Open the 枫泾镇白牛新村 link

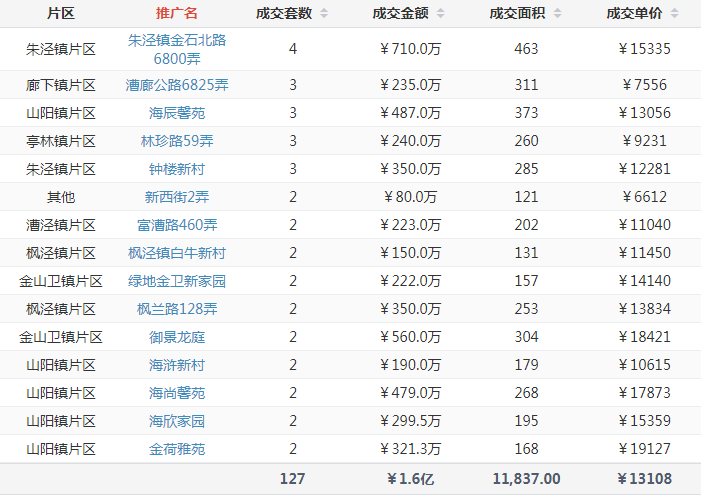tap(177, 253)
